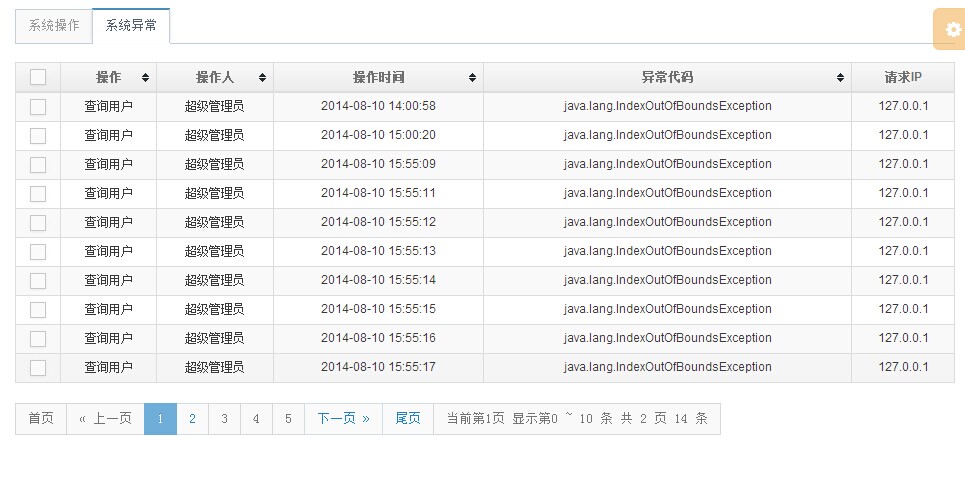Check the row with time 15:55:17
This screenshot has height=478, width=965.
38,368
